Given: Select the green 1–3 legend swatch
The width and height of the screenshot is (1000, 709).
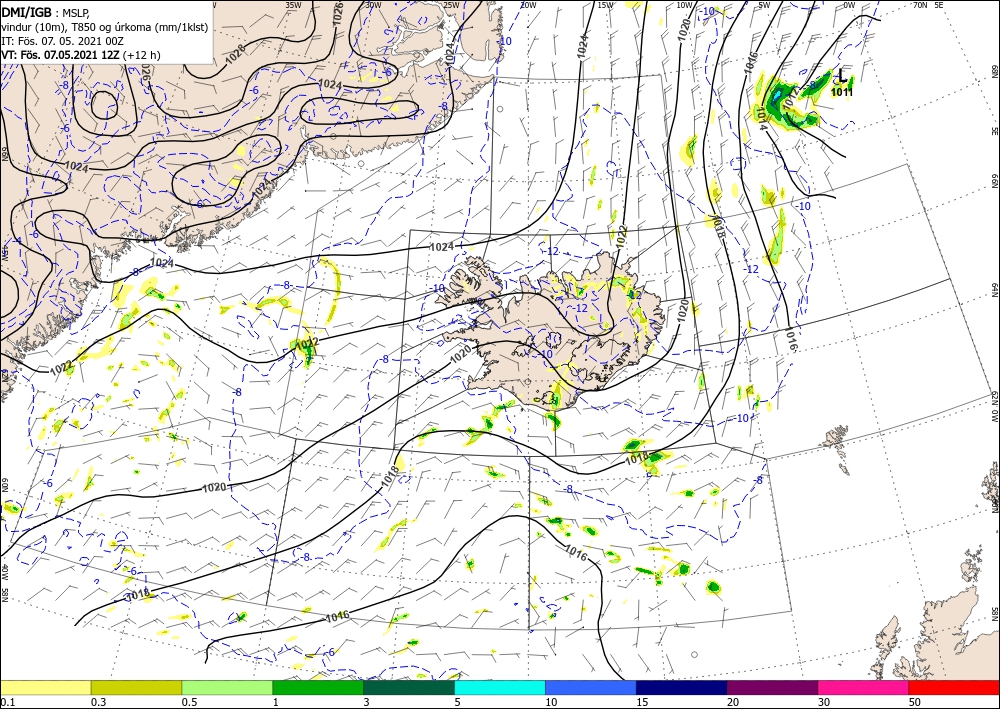Looking at the screenshot, I should pyautogui.click(x=318, y=687).
